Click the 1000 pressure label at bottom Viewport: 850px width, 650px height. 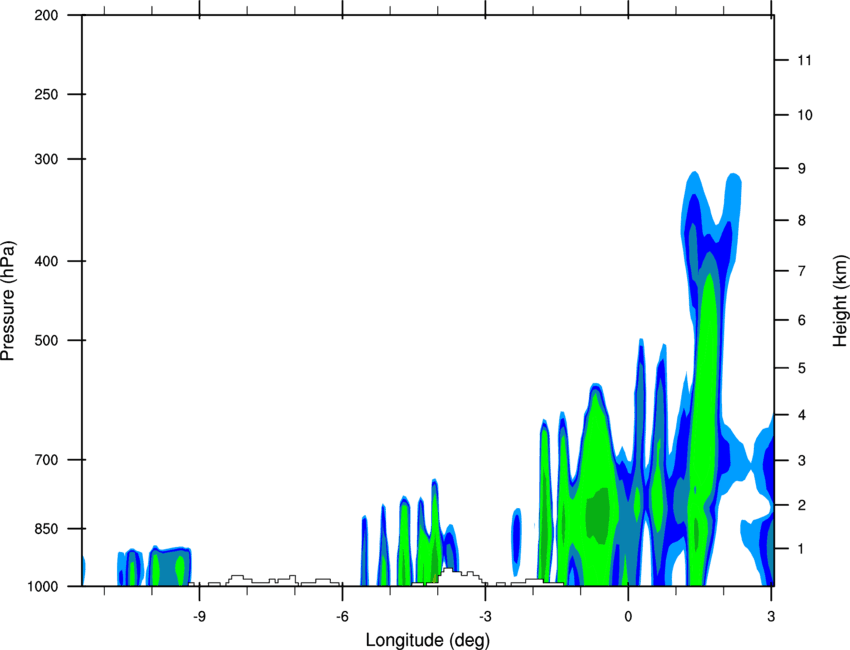pyautogui.click(x=42, y=587)
